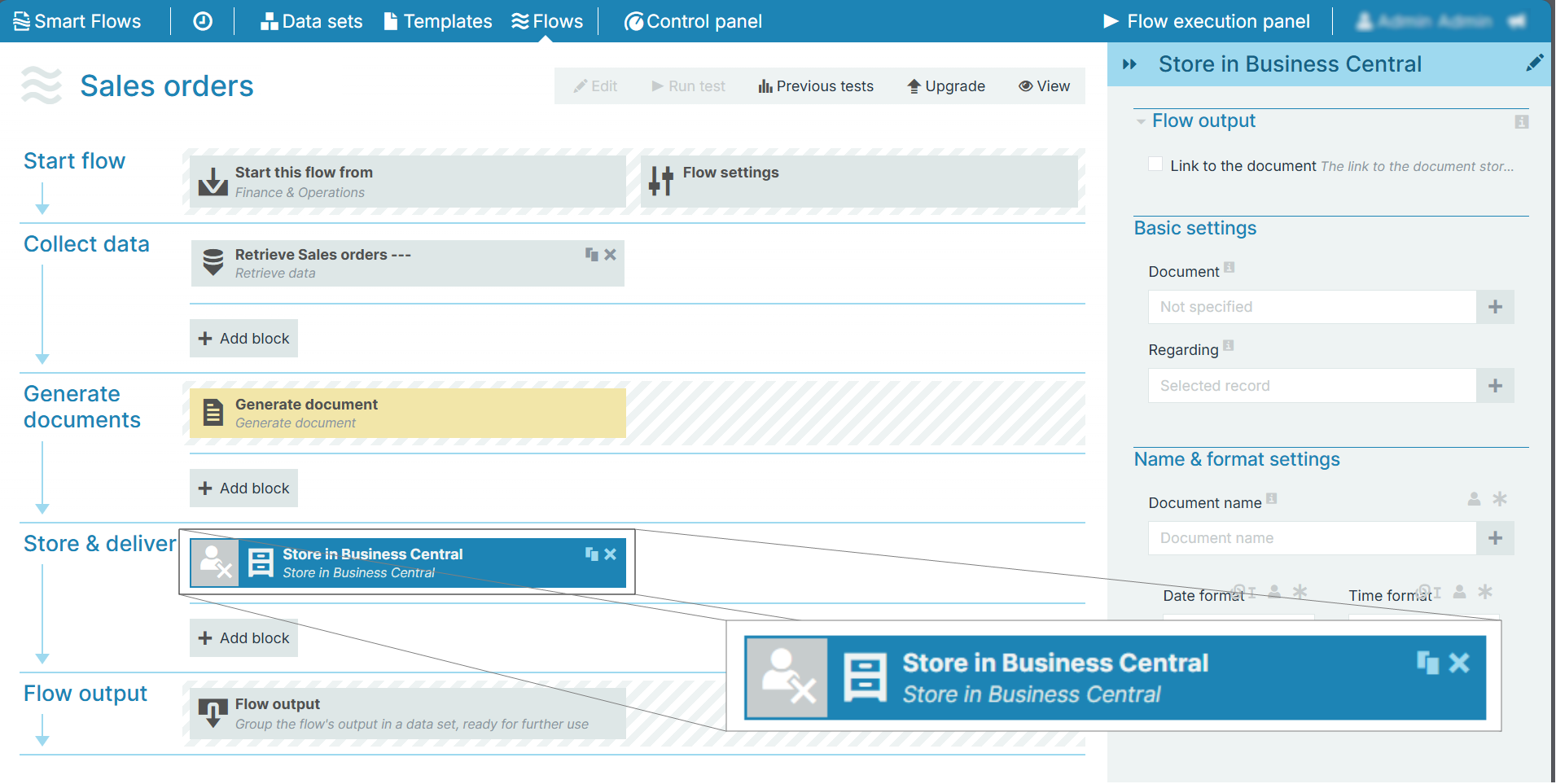This screenshot has width=1556, height=784.
Task: Click the pencil edit icon in panel header
Action: (1534, 64)
